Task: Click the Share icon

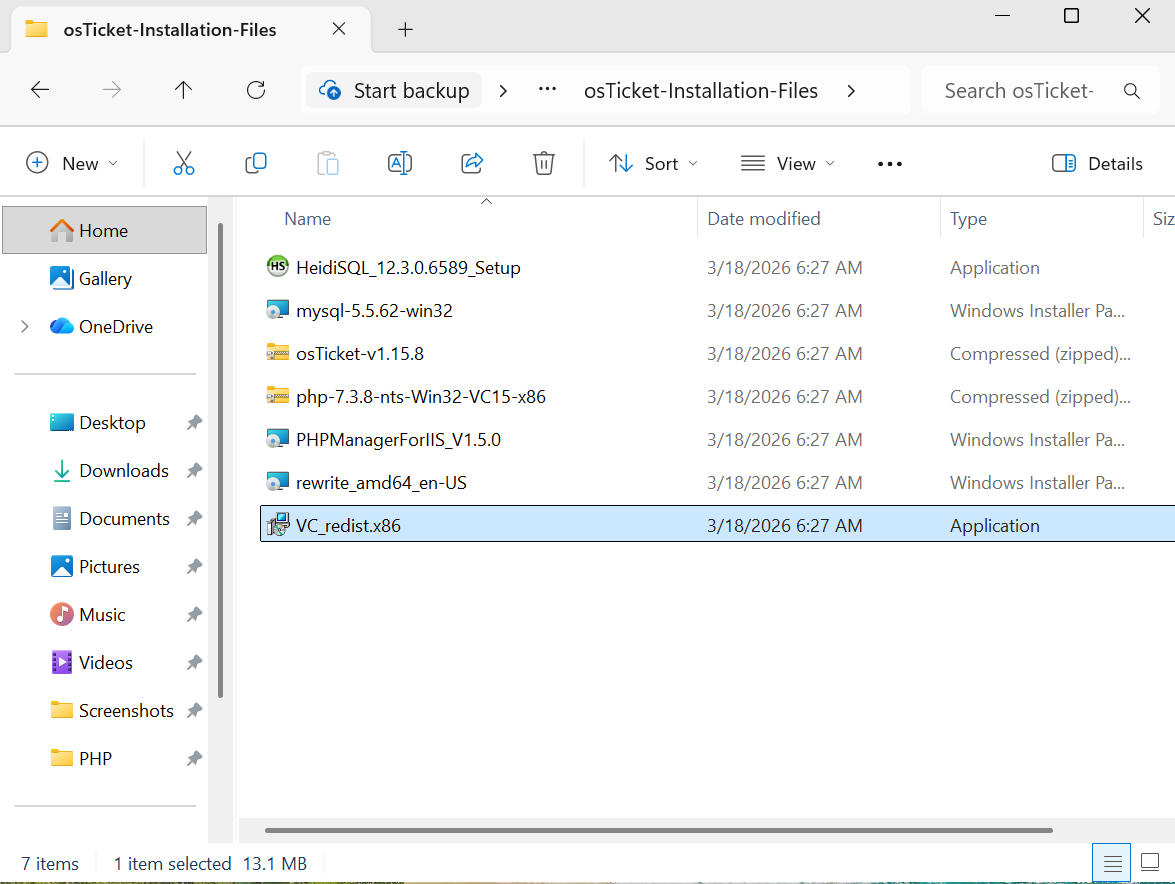Action: pyautogui.click(x=471, y=163)
